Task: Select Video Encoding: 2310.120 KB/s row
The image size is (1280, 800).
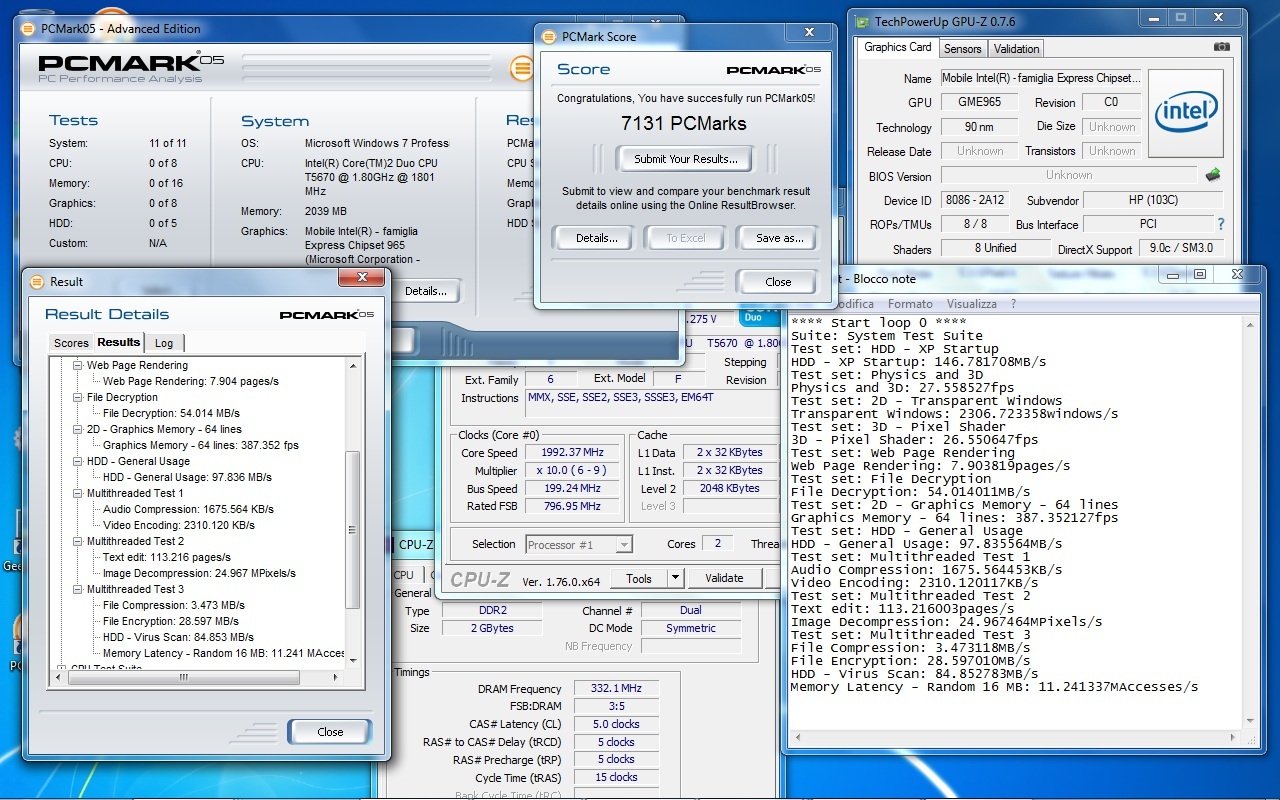Action: (178, 525)
